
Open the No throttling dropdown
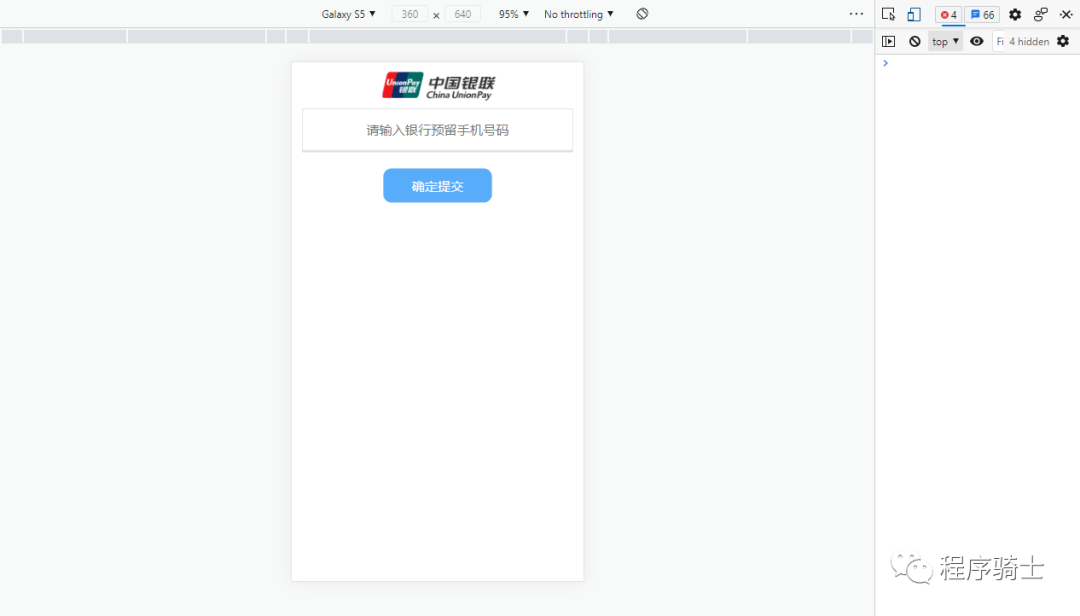click(x=578, y=14)
